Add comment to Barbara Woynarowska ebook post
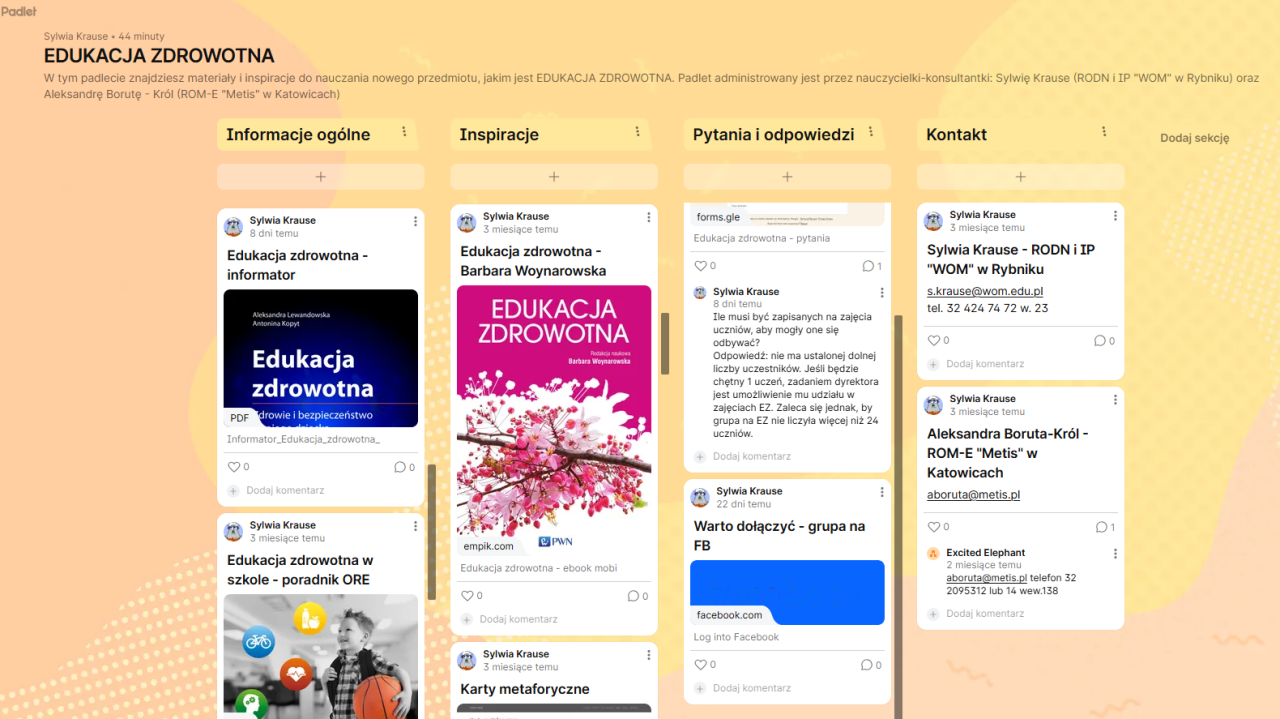 tap(518, 620)
